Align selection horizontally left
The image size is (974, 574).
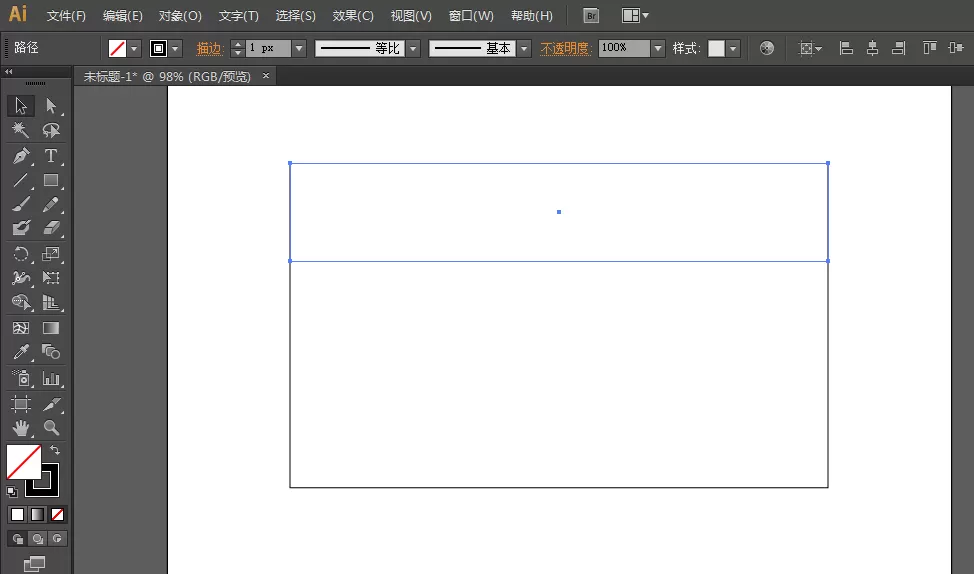click(845, 48)
